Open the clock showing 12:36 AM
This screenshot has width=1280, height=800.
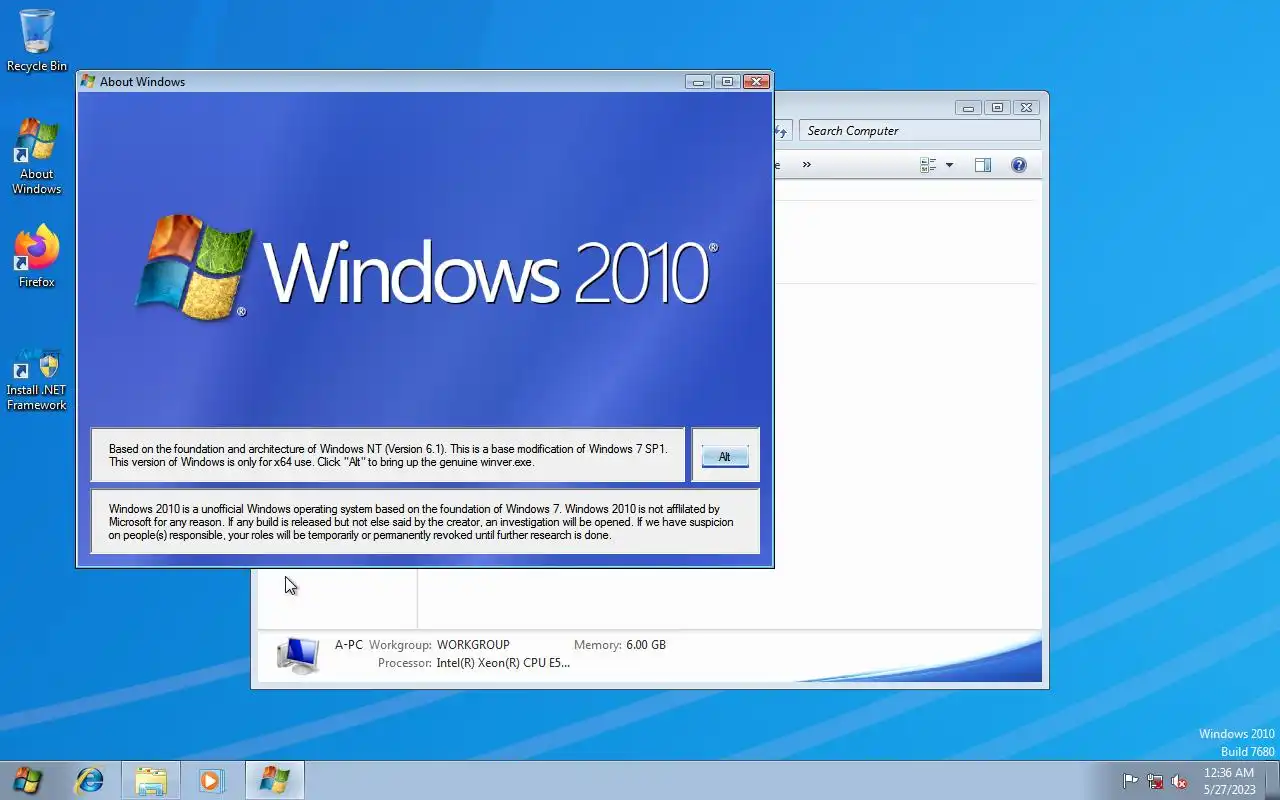tap(1229, 781)
